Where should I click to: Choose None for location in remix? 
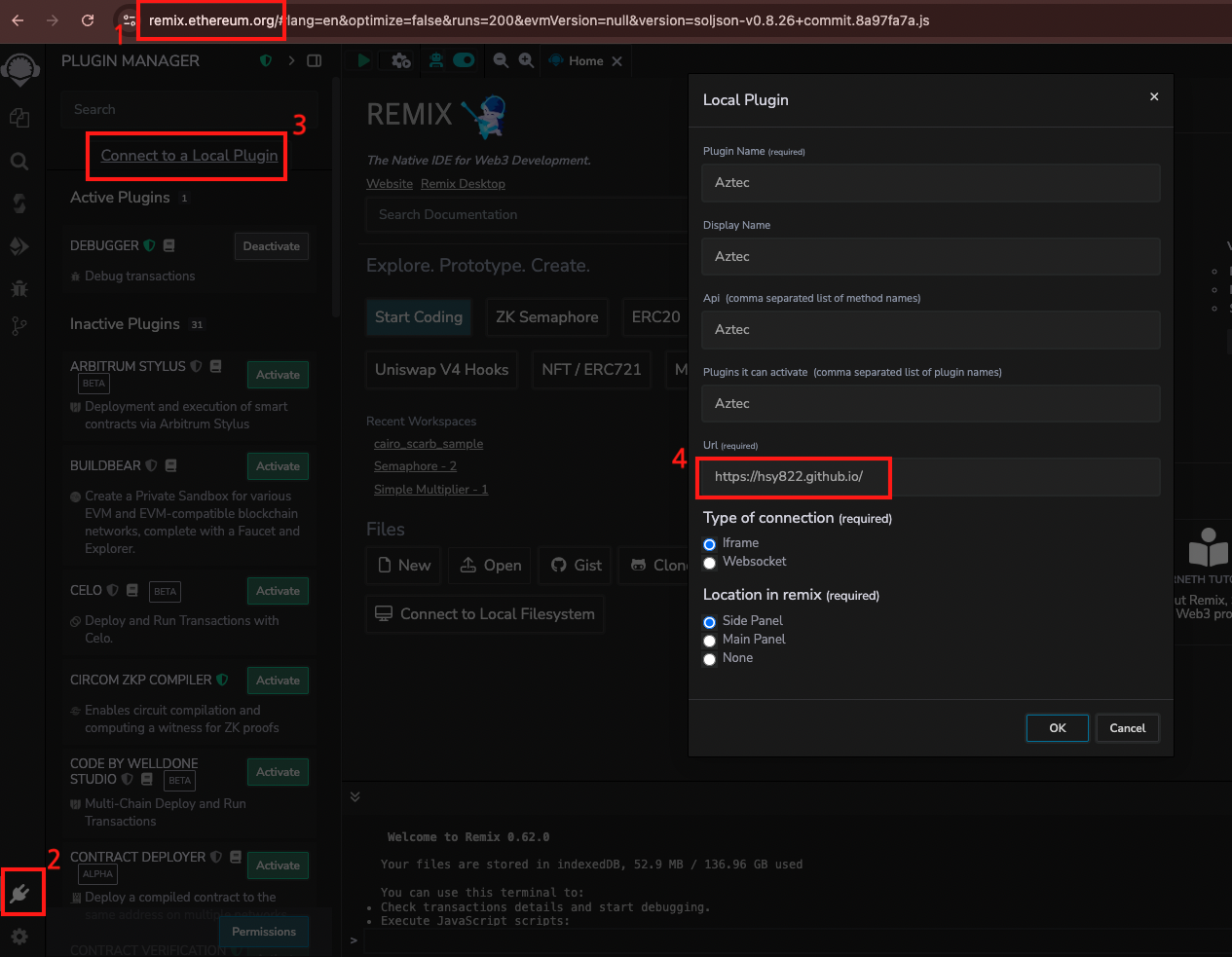click(710, 659)
